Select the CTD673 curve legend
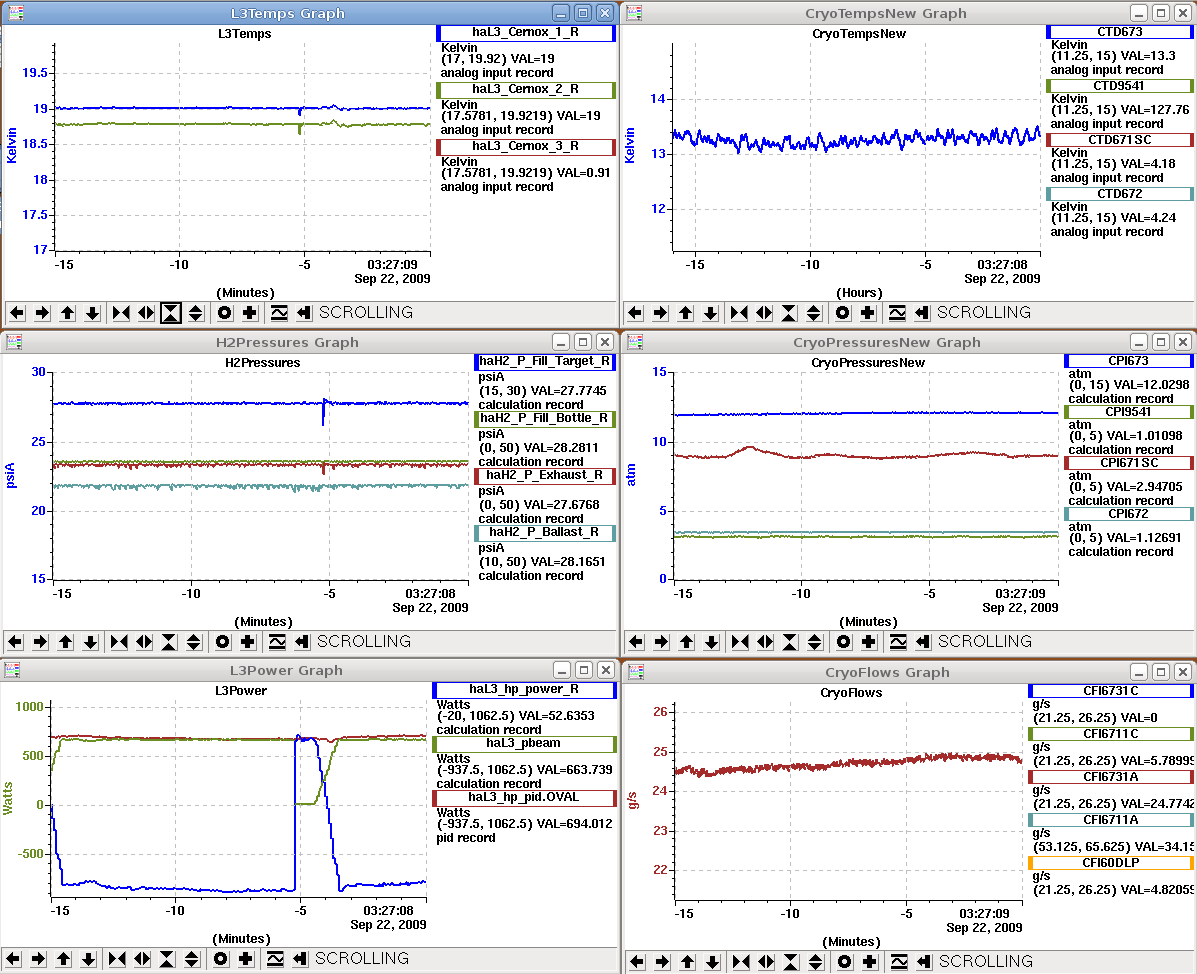1197x974 pixels. pyautogui.click(x=1120, y=32)
